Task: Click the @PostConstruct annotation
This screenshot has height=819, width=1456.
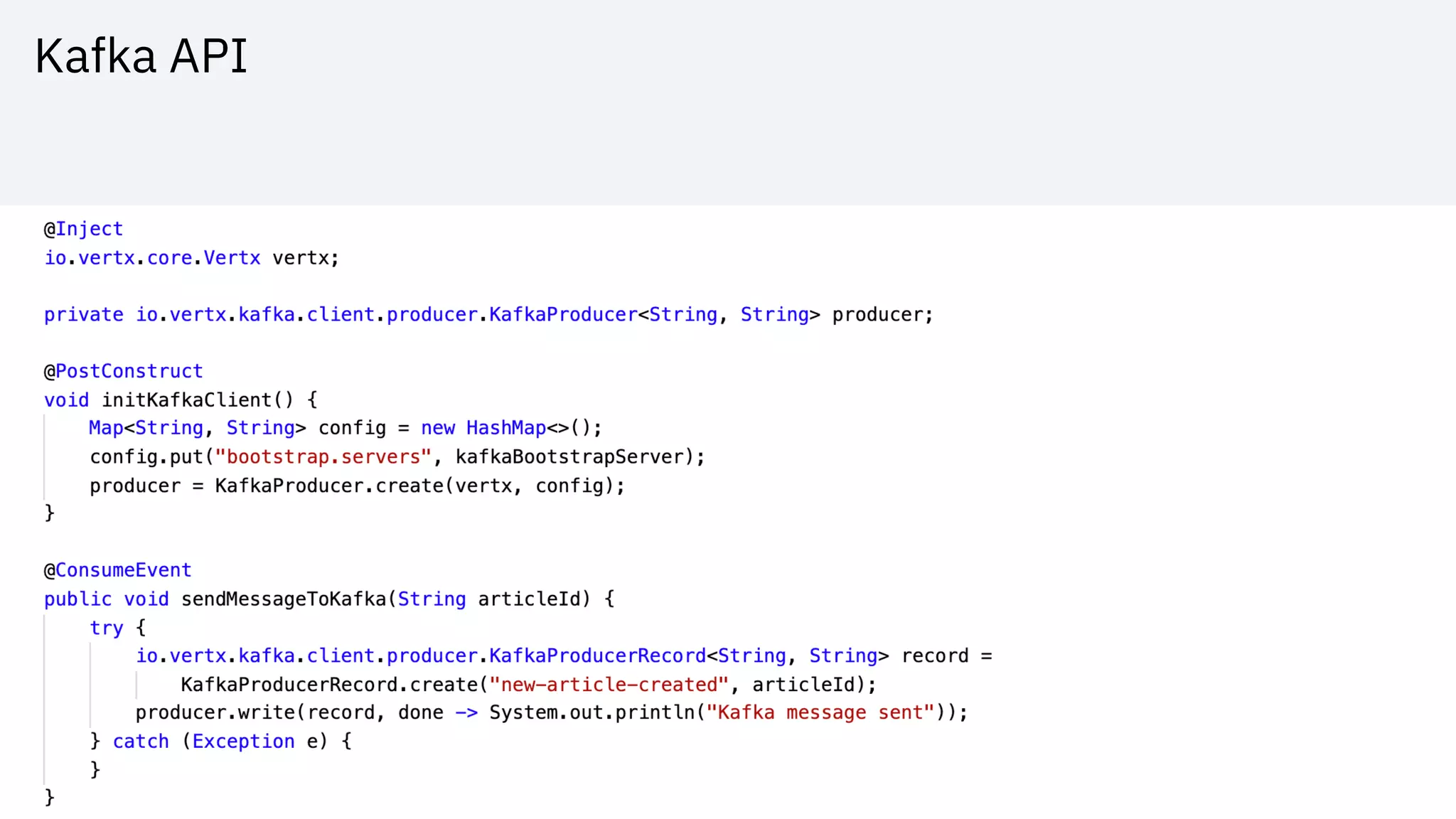Action: (123, 371)
